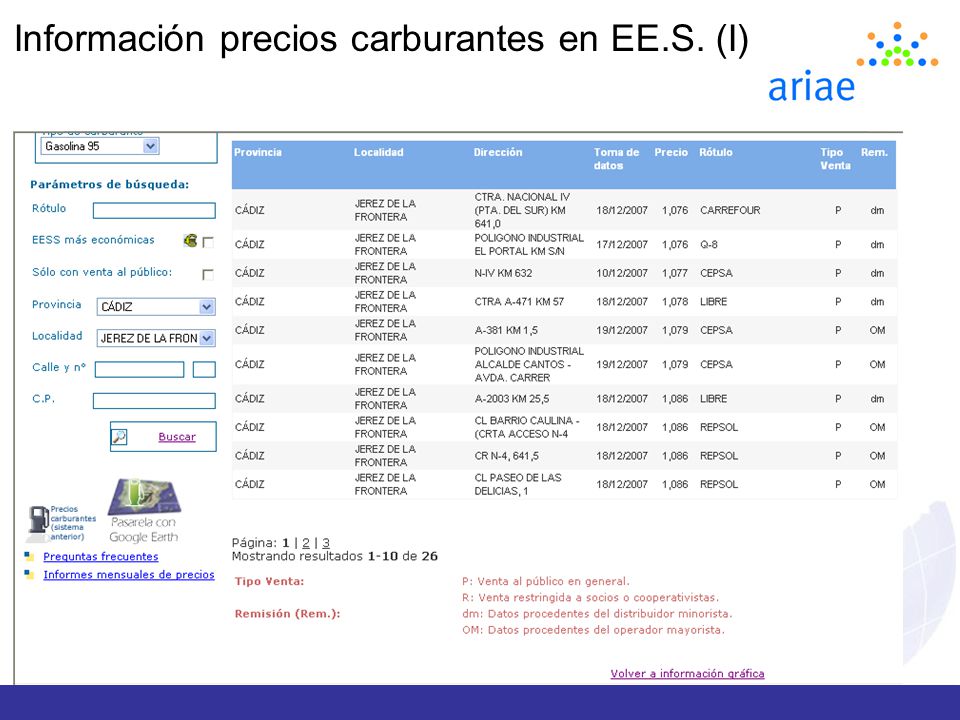Click the Dirección column header

(498, 152)
